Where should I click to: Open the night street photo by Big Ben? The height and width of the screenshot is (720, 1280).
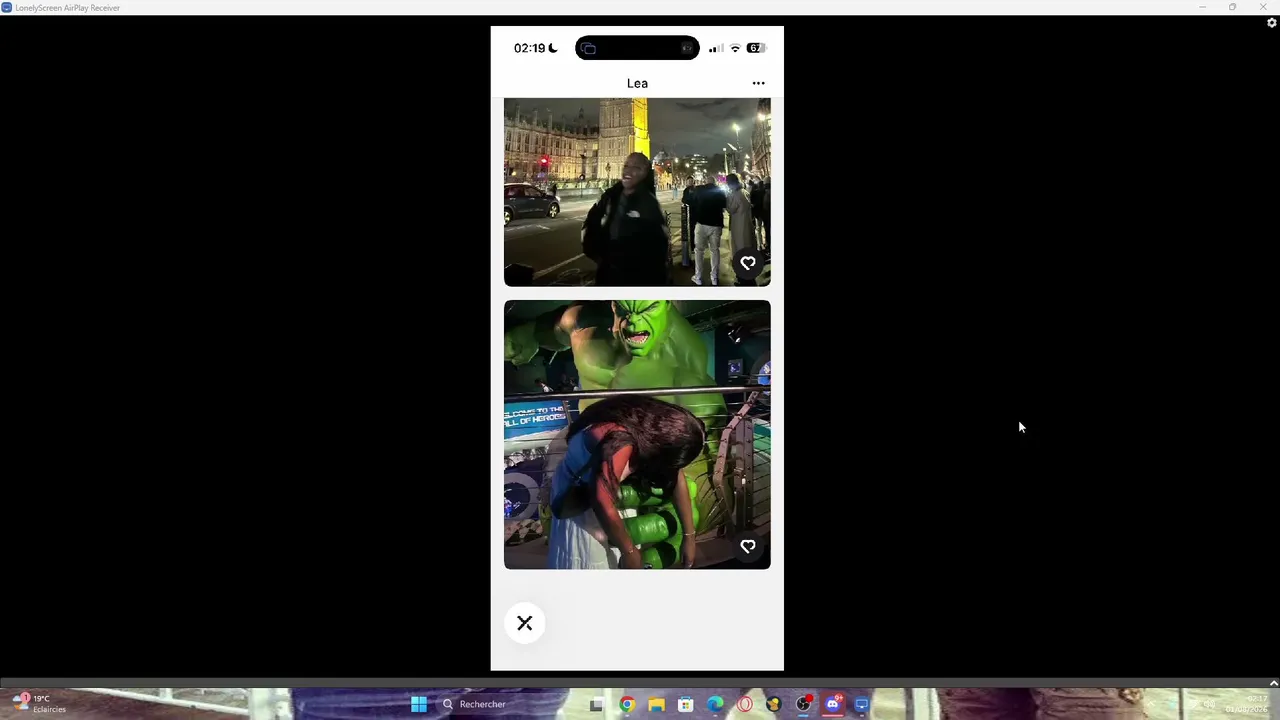point(637,192)
